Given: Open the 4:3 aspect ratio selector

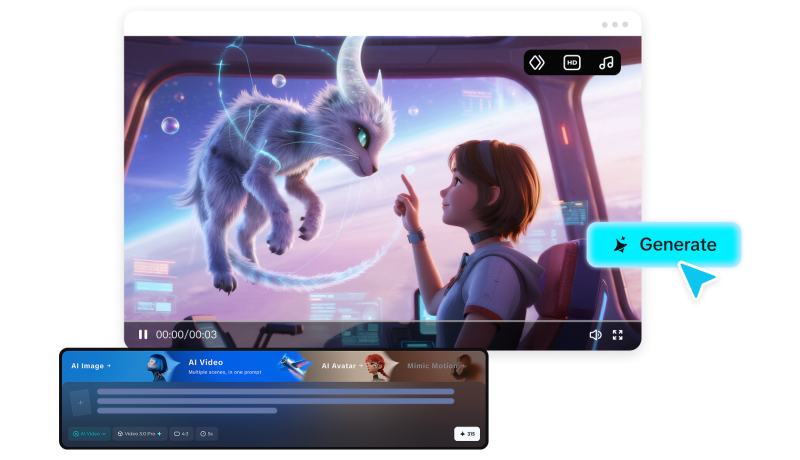Looking at the screenshot, I should point(180,434).
